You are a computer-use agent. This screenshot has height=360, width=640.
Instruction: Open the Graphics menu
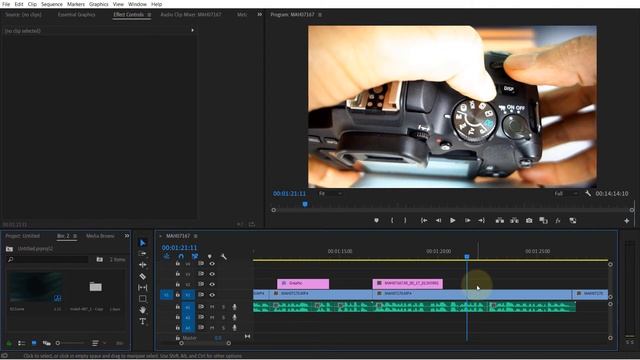click(x=99, y=4)
